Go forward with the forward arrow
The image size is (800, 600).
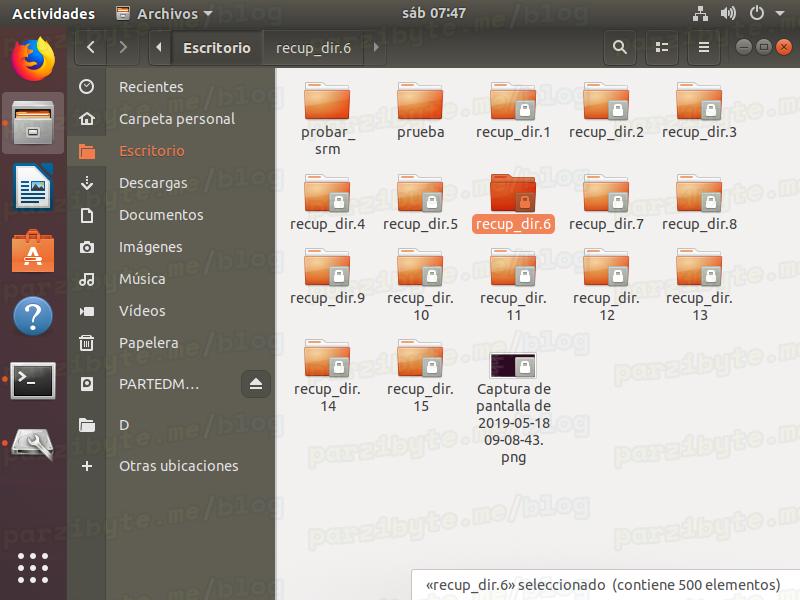(122, 47)
